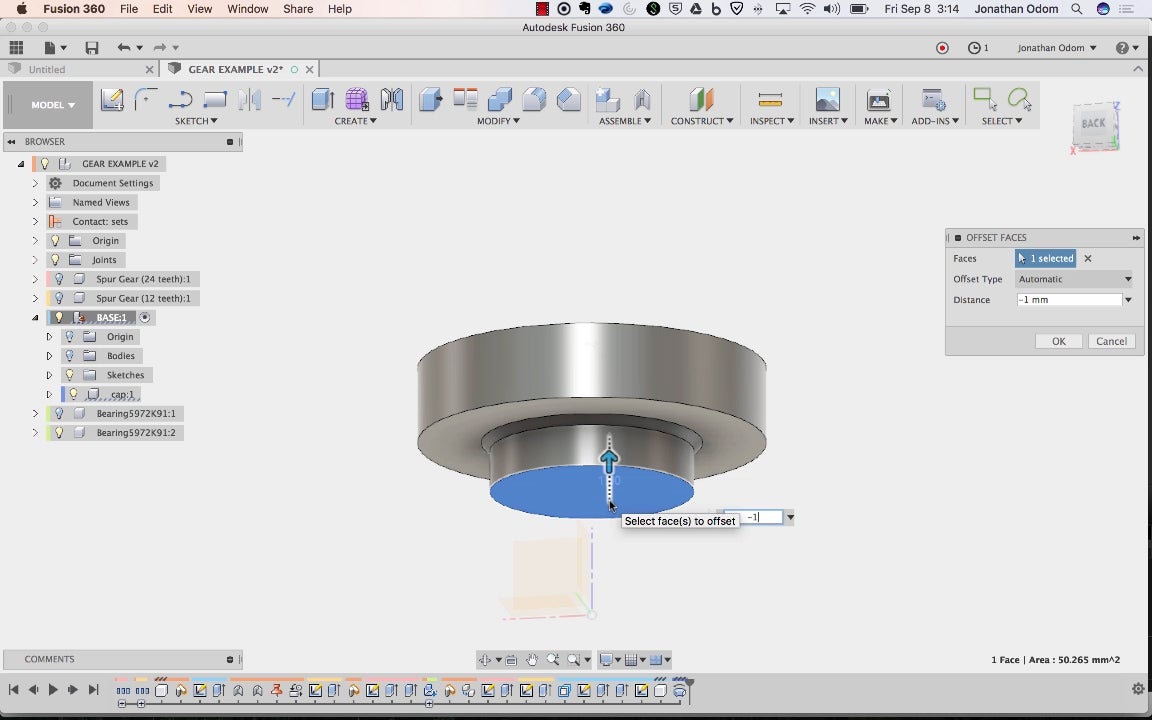This screenshot has width=1152, height=720.
Task: Click the Save icon in top bar
Action: click(92, 48)
